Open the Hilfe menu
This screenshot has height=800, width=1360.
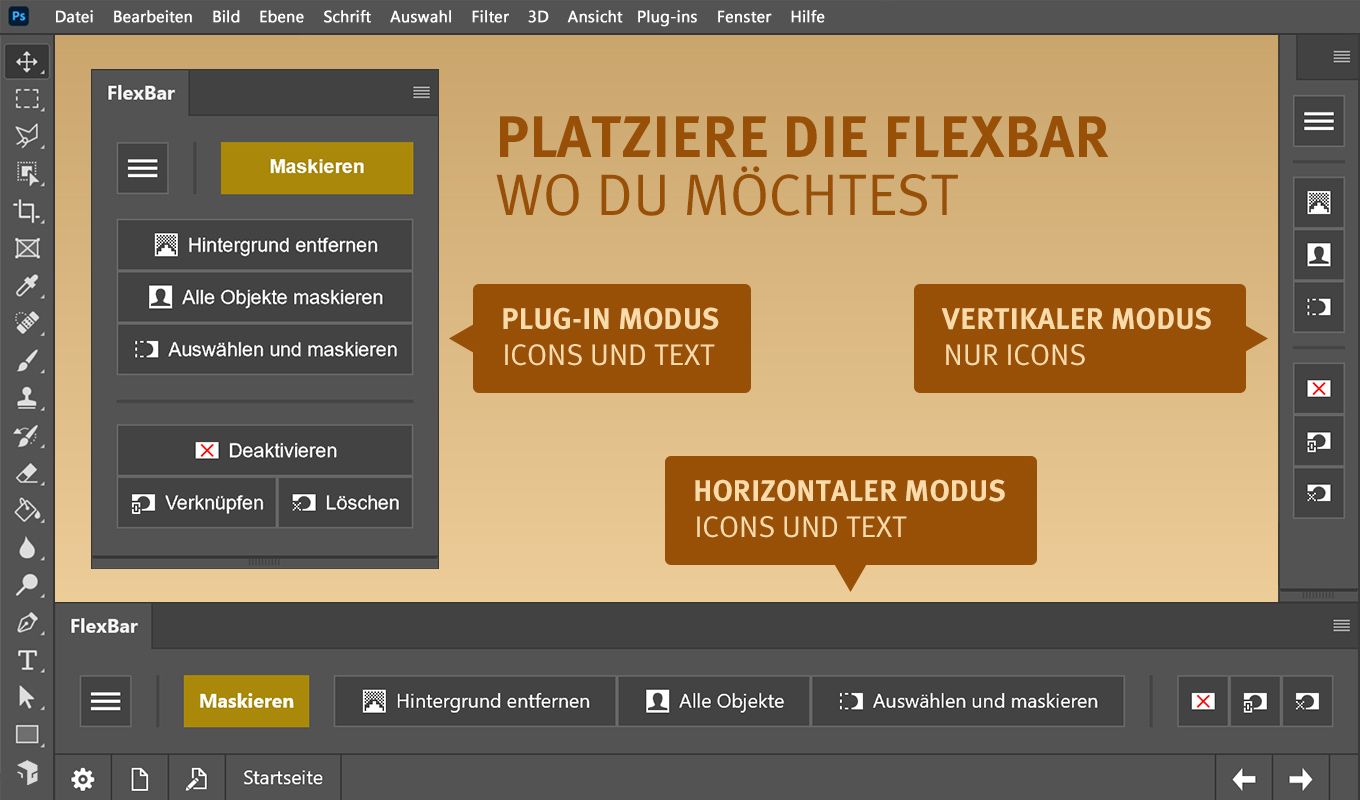[x=807, y=17]
